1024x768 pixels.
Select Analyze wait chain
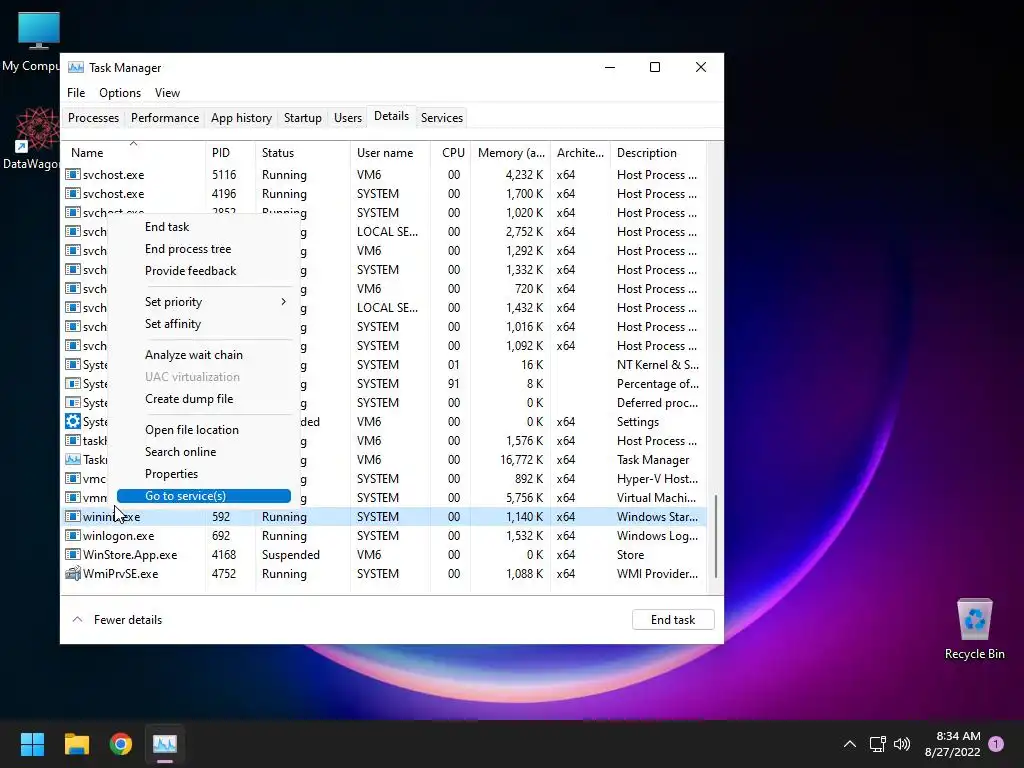[204, 355]
